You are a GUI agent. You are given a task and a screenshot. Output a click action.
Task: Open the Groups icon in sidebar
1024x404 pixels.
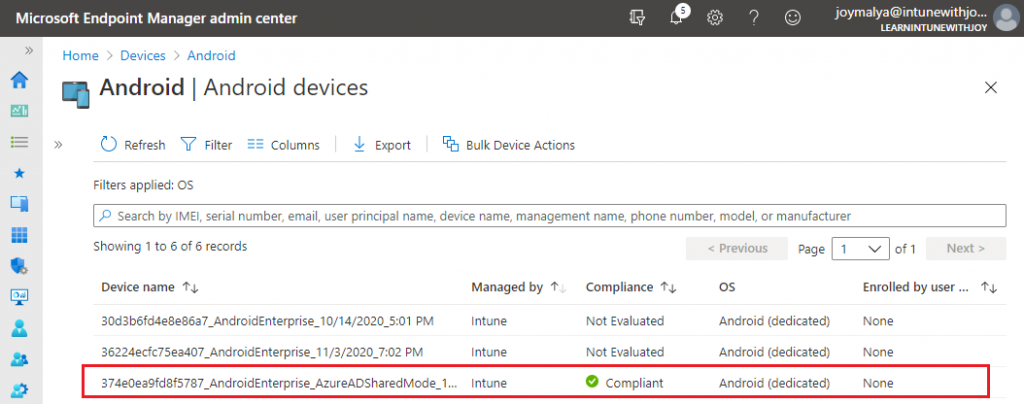20,359
